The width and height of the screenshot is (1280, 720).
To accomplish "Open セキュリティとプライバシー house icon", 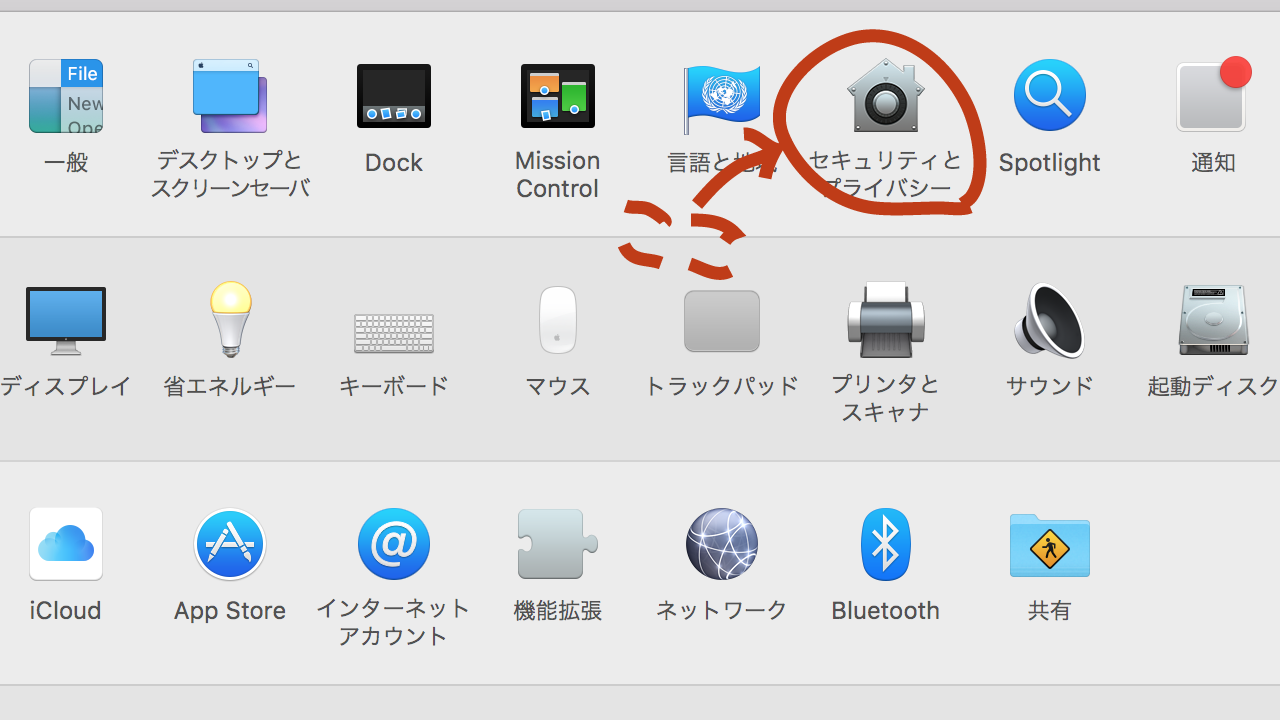I will click(x=886, y=96).
